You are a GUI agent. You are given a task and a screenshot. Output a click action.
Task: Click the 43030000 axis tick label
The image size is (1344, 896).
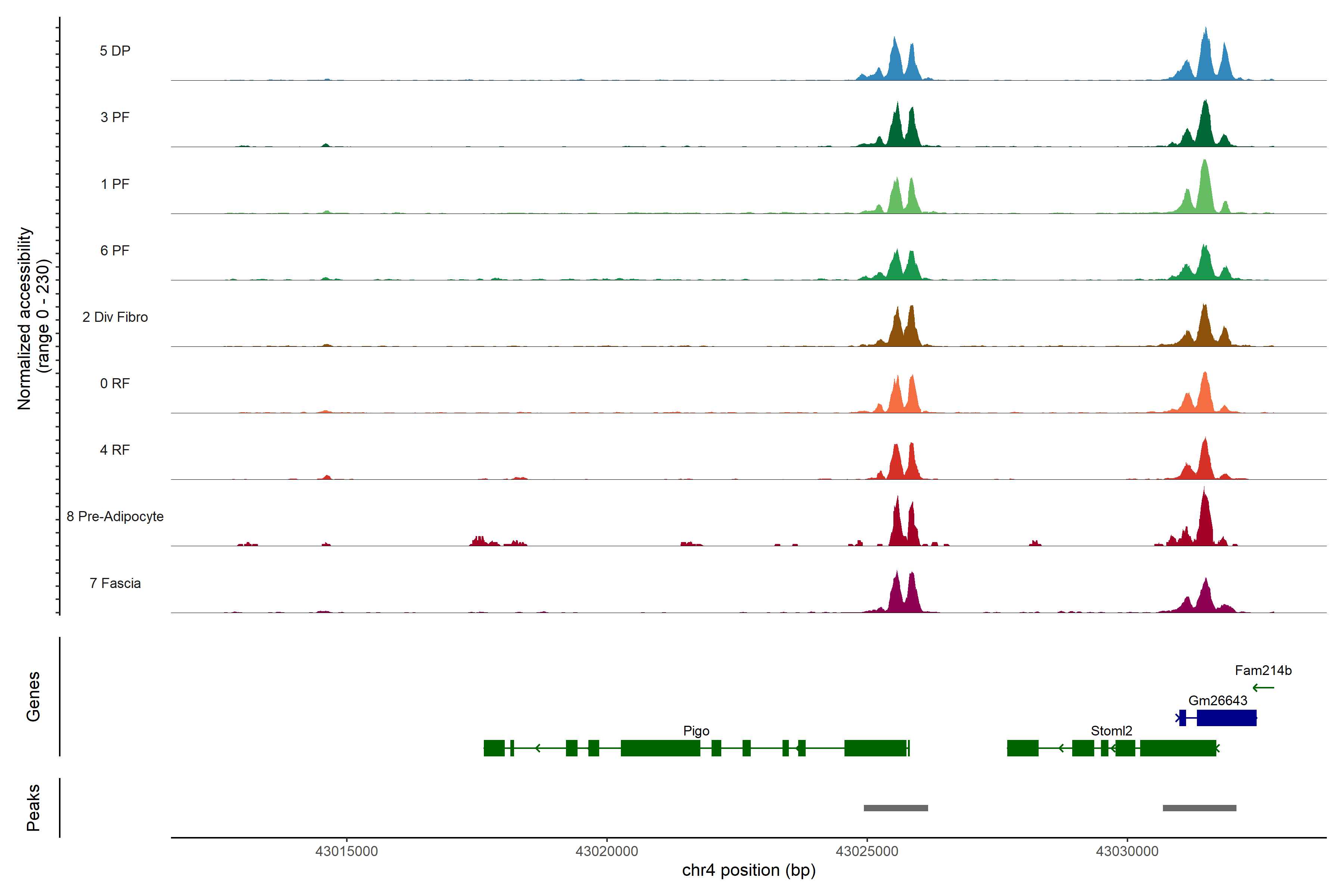click(x=1127, y=851)
